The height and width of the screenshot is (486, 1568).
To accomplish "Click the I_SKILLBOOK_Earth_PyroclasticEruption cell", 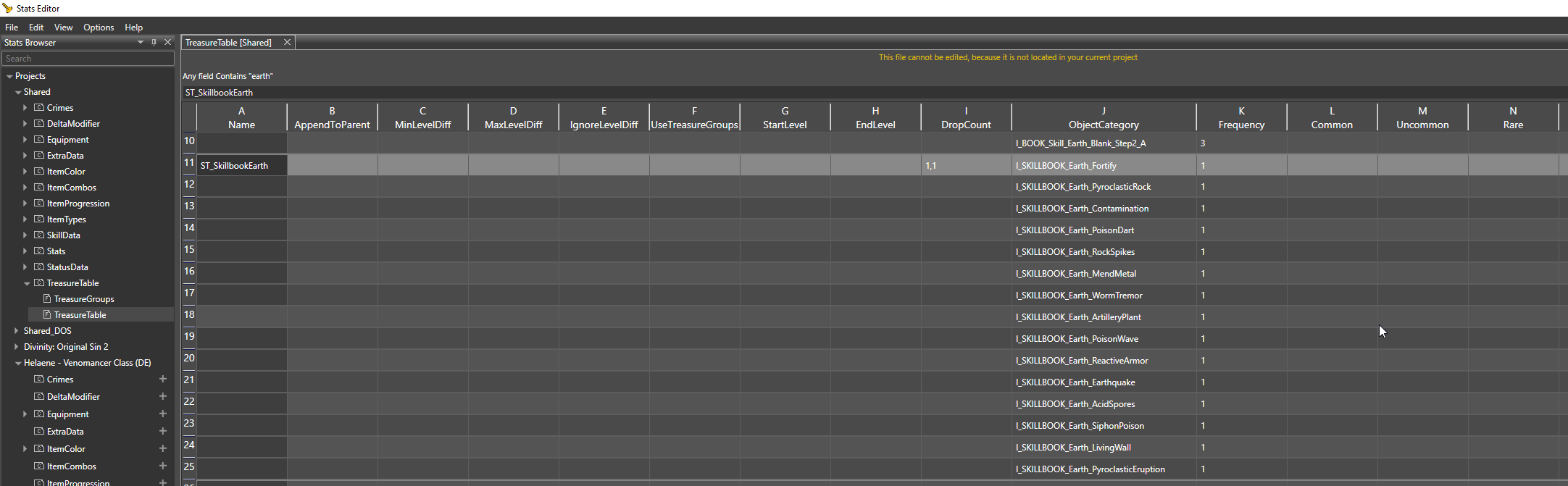I will tap(1104, 469).
